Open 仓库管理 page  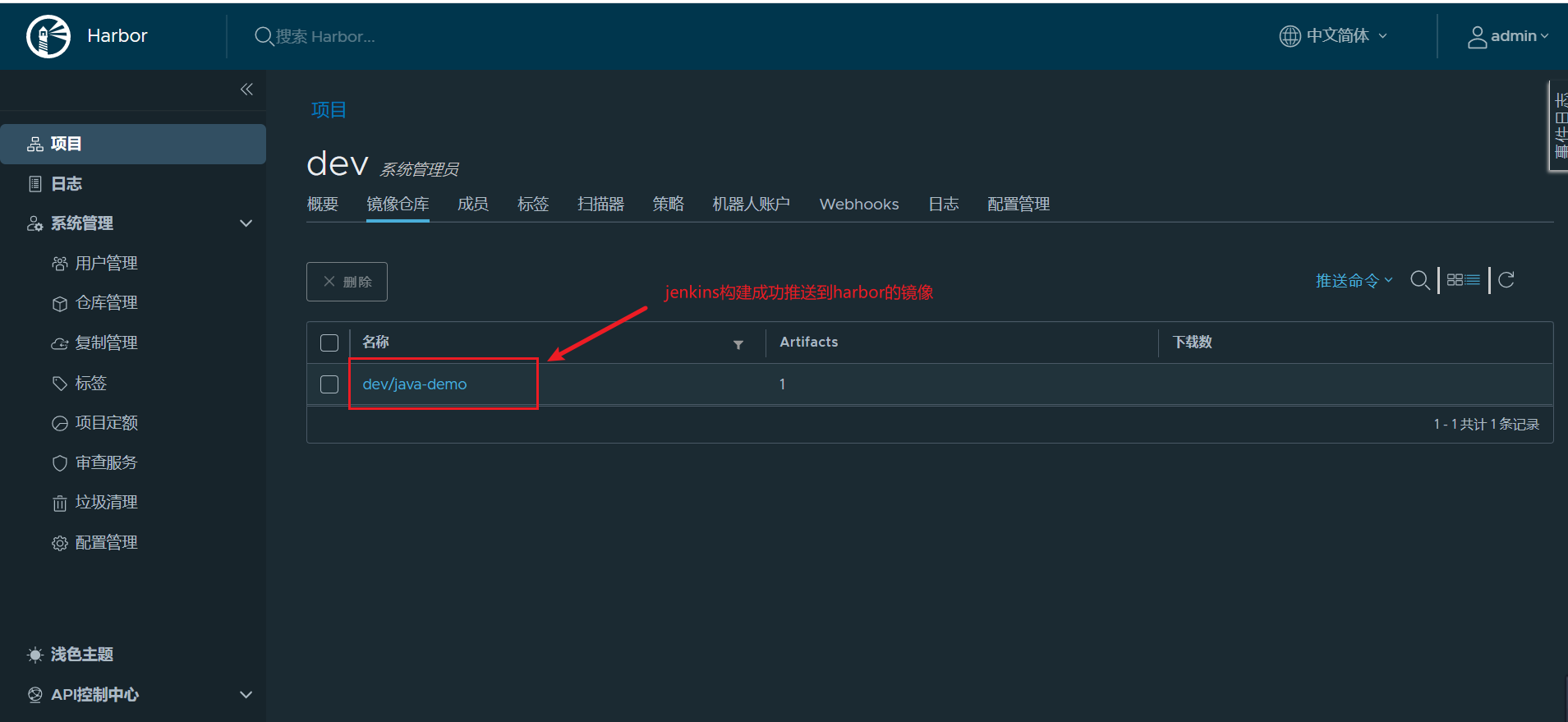tap(106, 303)
